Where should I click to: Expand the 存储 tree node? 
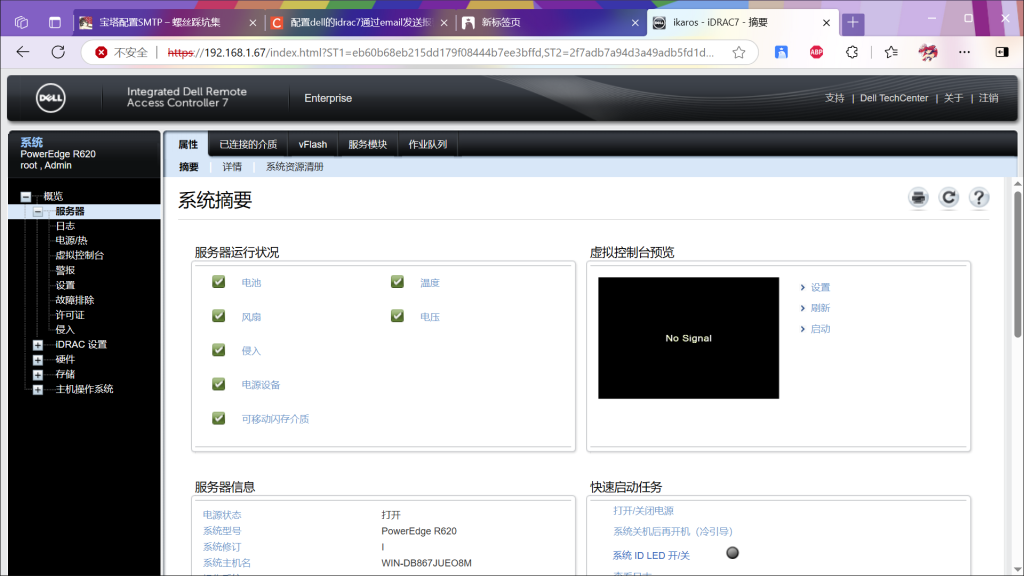(x=38, y=375)
